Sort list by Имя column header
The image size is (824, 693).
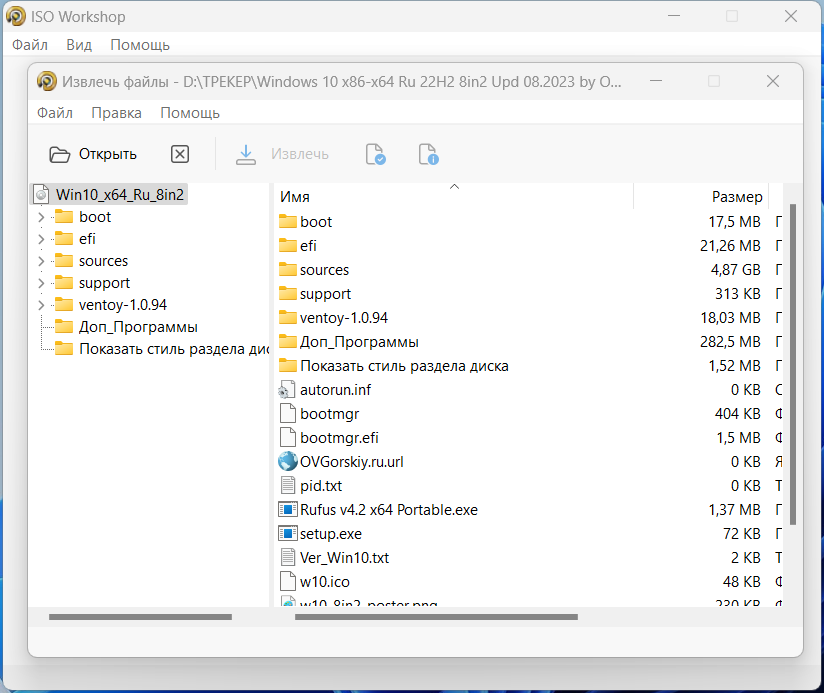click(454, 196)
